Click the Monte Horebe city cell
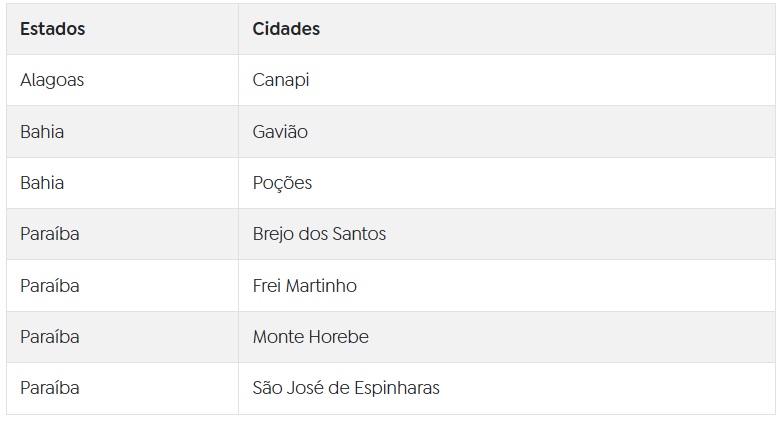This screenshot has height=422, width=779. (x=506, y=337)
